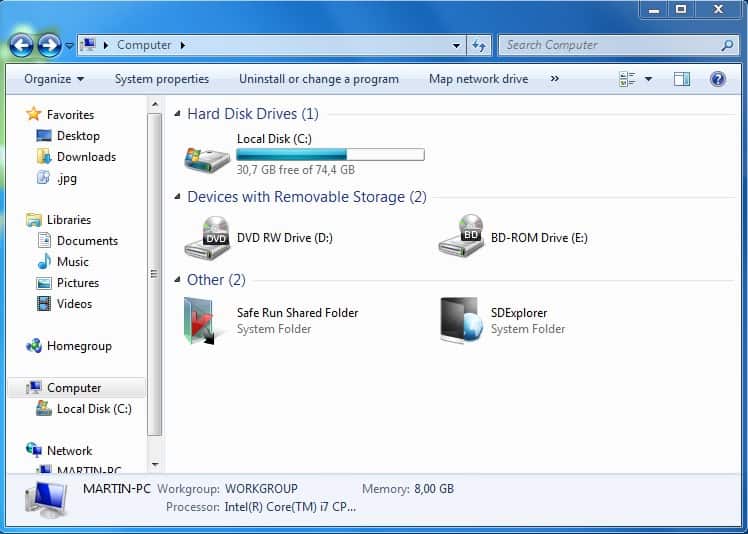The width and height of the screenshot is (748, 534).
Task: Click Computer in the address breadcrumb
Action: point(144,45)
